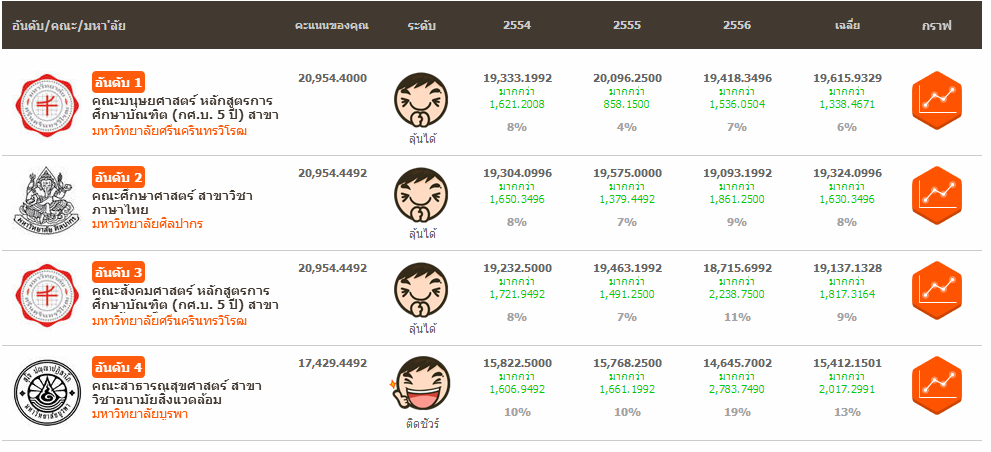
Task: Open มหาวิทยาลัยศิลปากร link
Action: 147,224
